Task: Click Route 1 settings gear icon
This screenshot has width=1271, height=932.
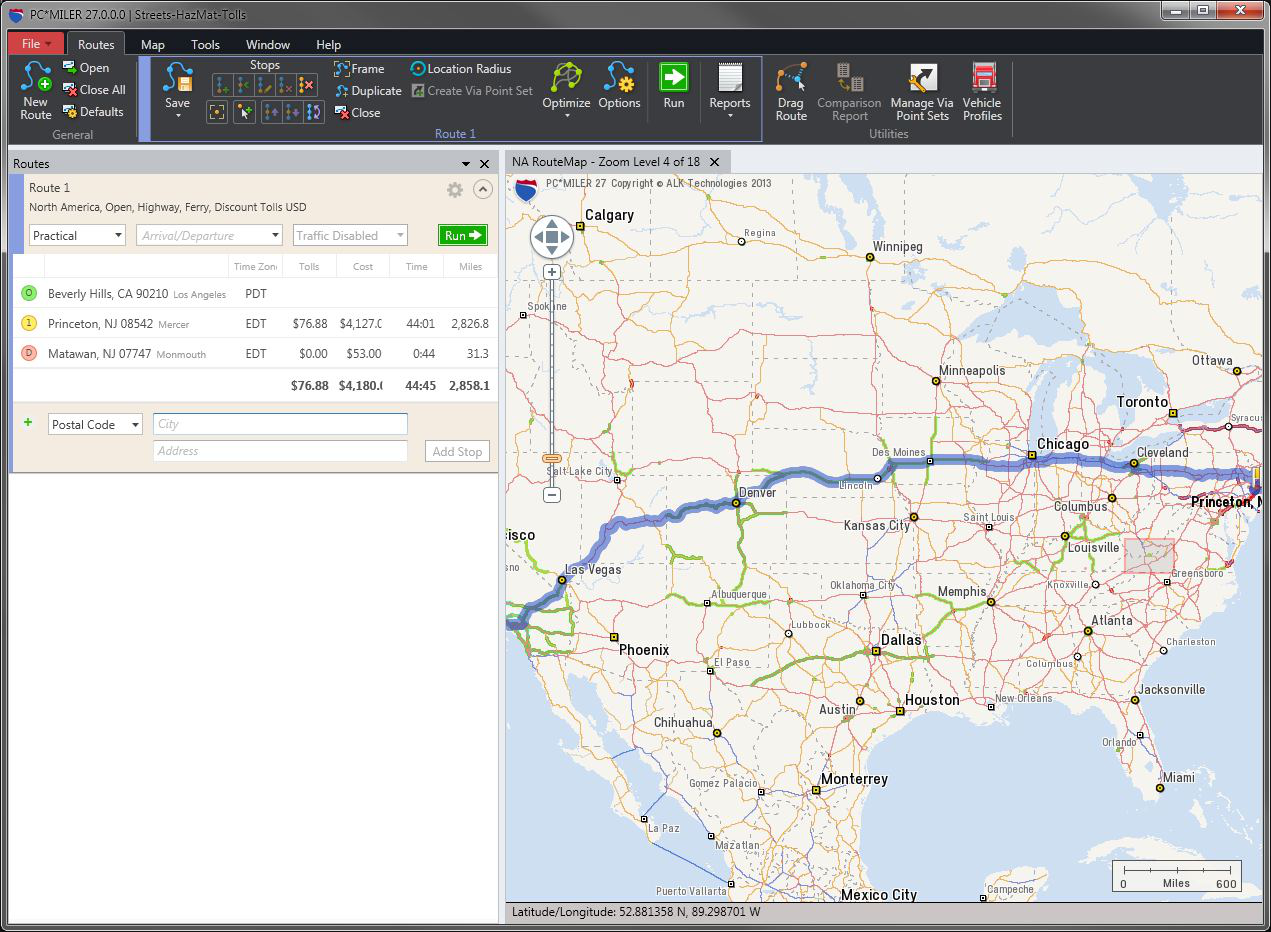Action: 455,190
